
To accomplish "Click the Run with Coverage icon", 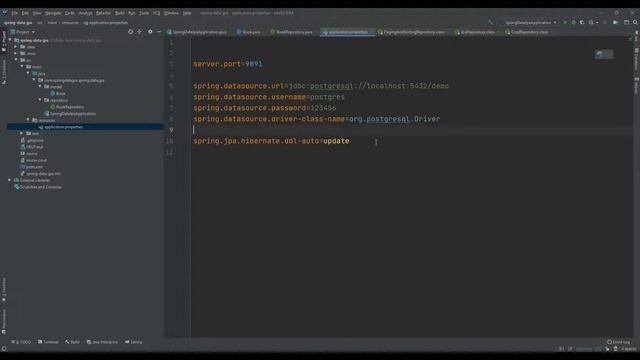I will coord(582,22).
